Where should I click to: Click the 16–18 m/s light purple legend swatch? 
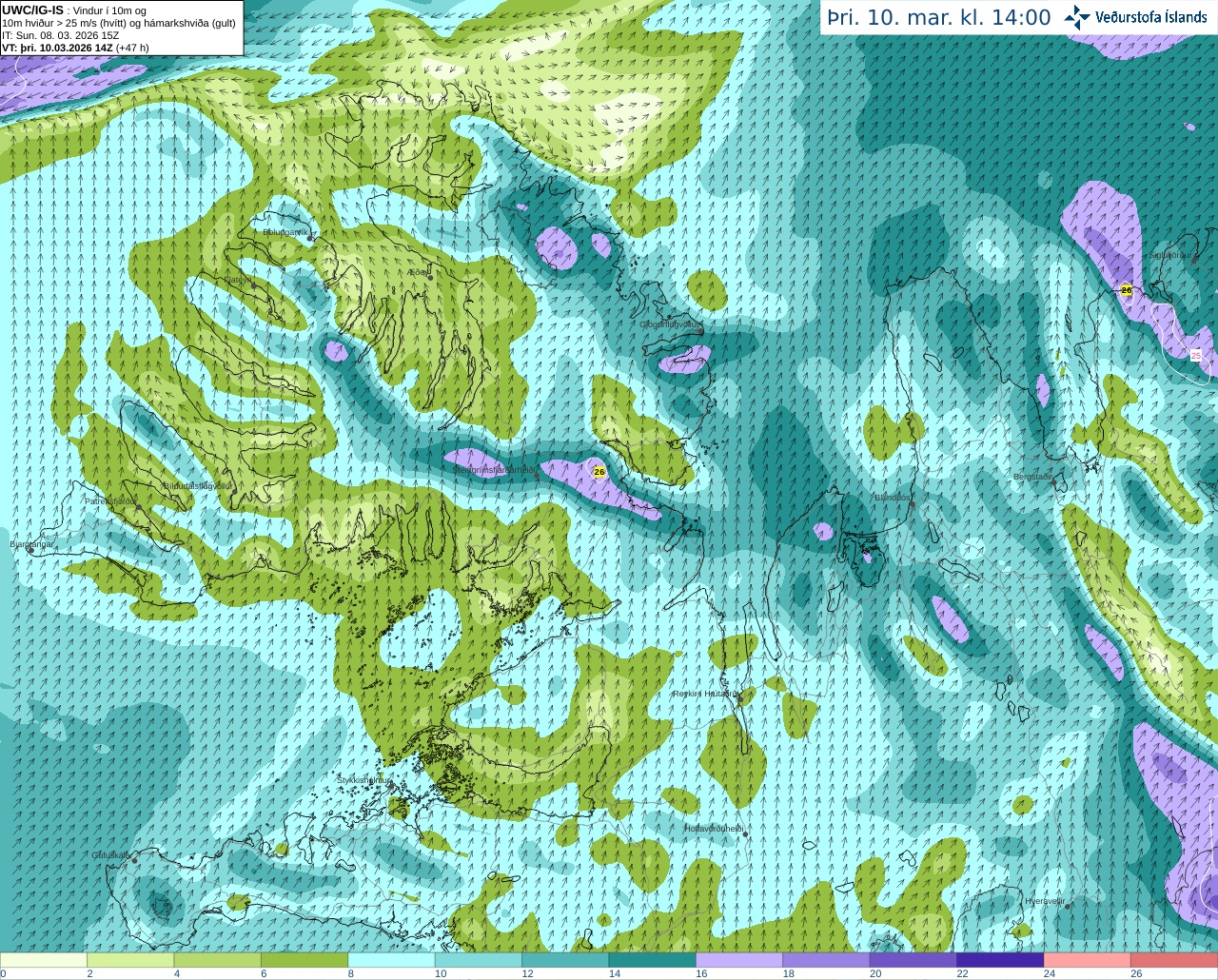pyautogui.click(x=739, y=960)
